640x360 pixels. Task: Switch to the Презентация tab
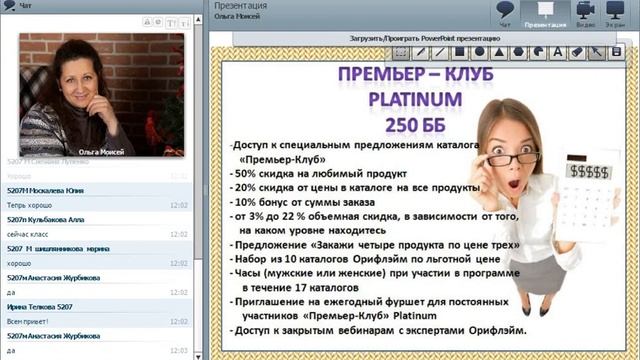tap(545, 14)
